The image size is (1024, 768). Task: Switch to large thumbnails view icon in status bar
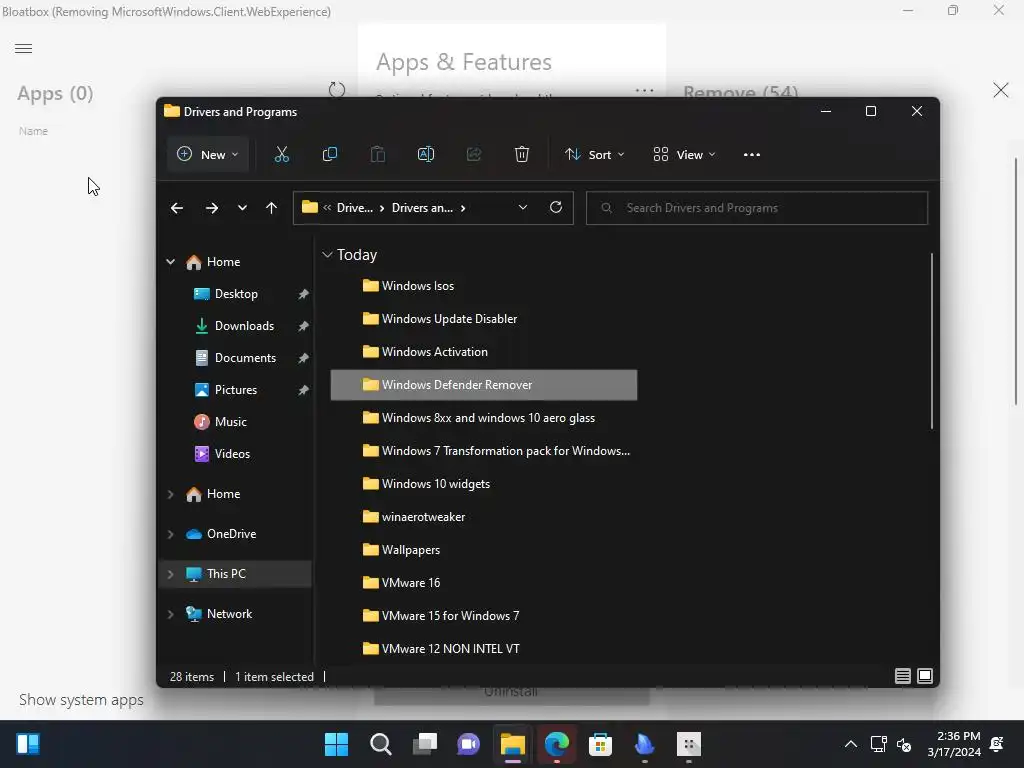(x=925, y=676)
